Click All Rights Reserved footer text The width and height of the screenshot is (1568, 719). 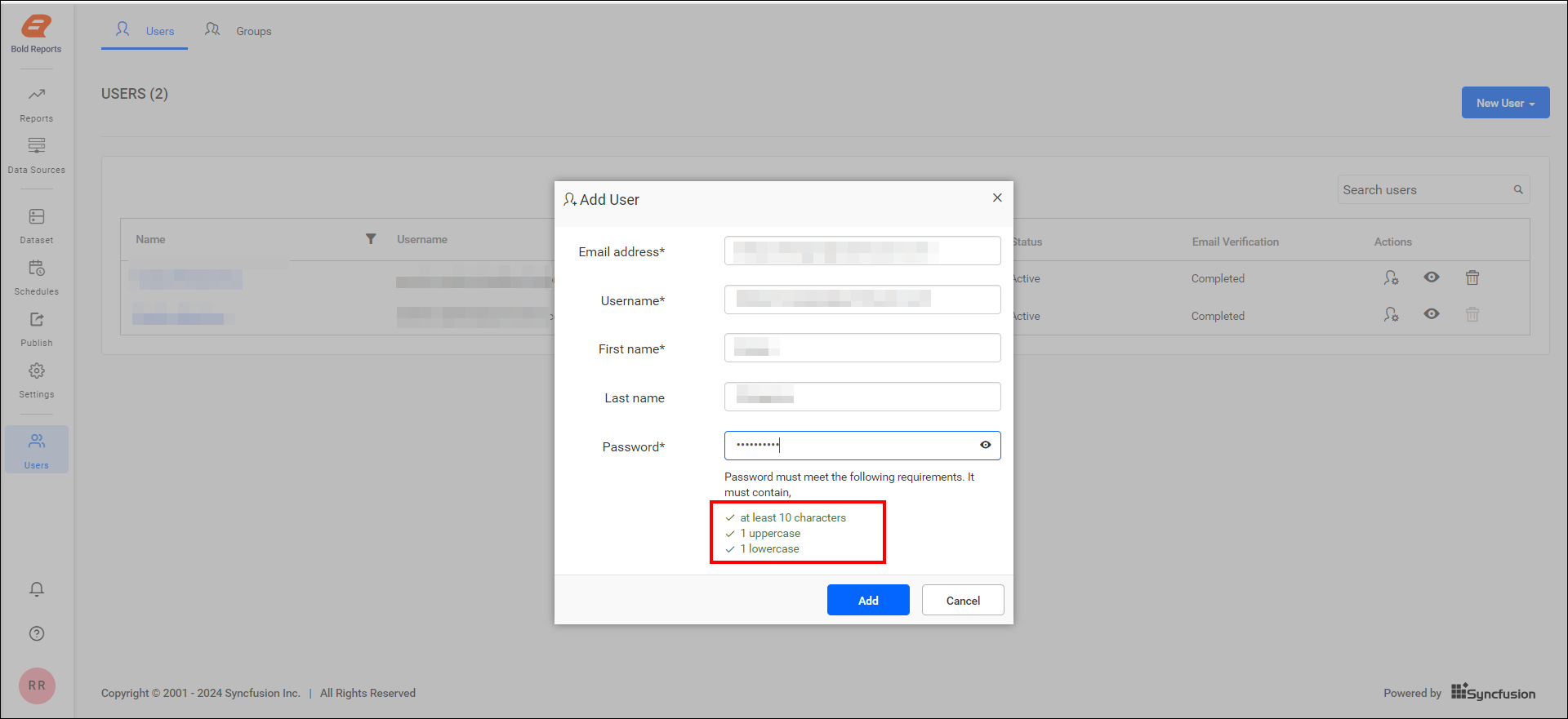(367, 693)
